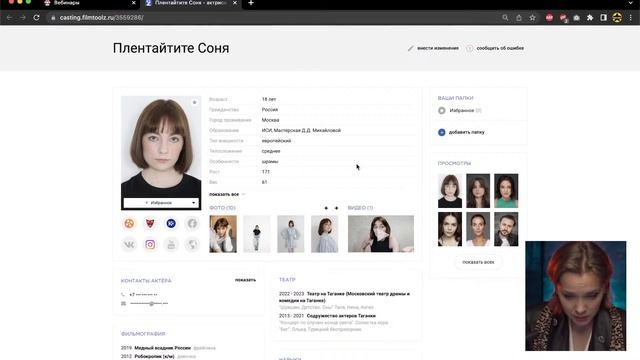Viewport: 640px width, 360px height.
Task: Click the pencil icon beside 'внести изменения'
Action: click(410, 48)
